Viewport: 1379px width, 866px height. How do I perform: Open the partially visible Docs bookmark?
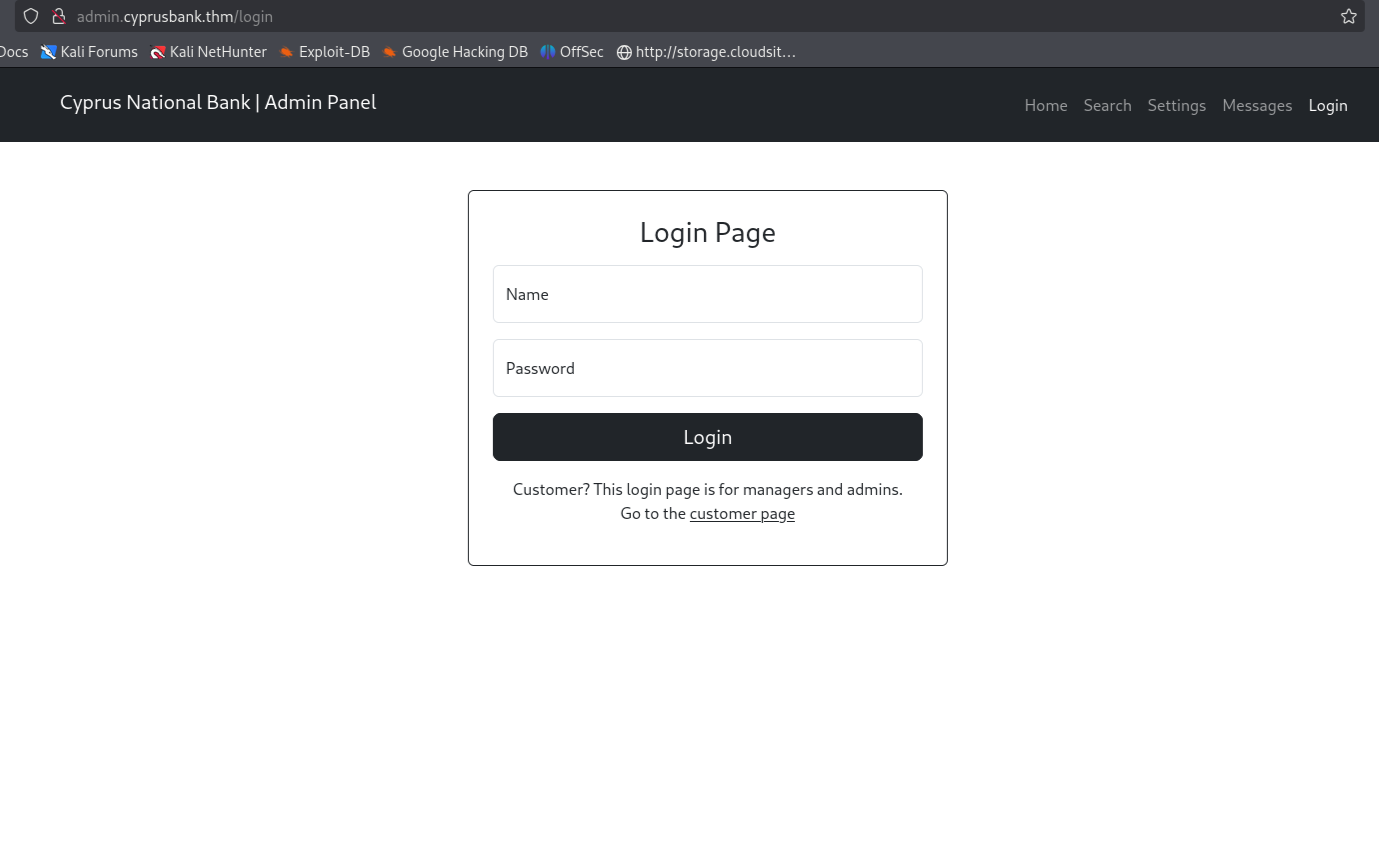click(x=14, y=52)
